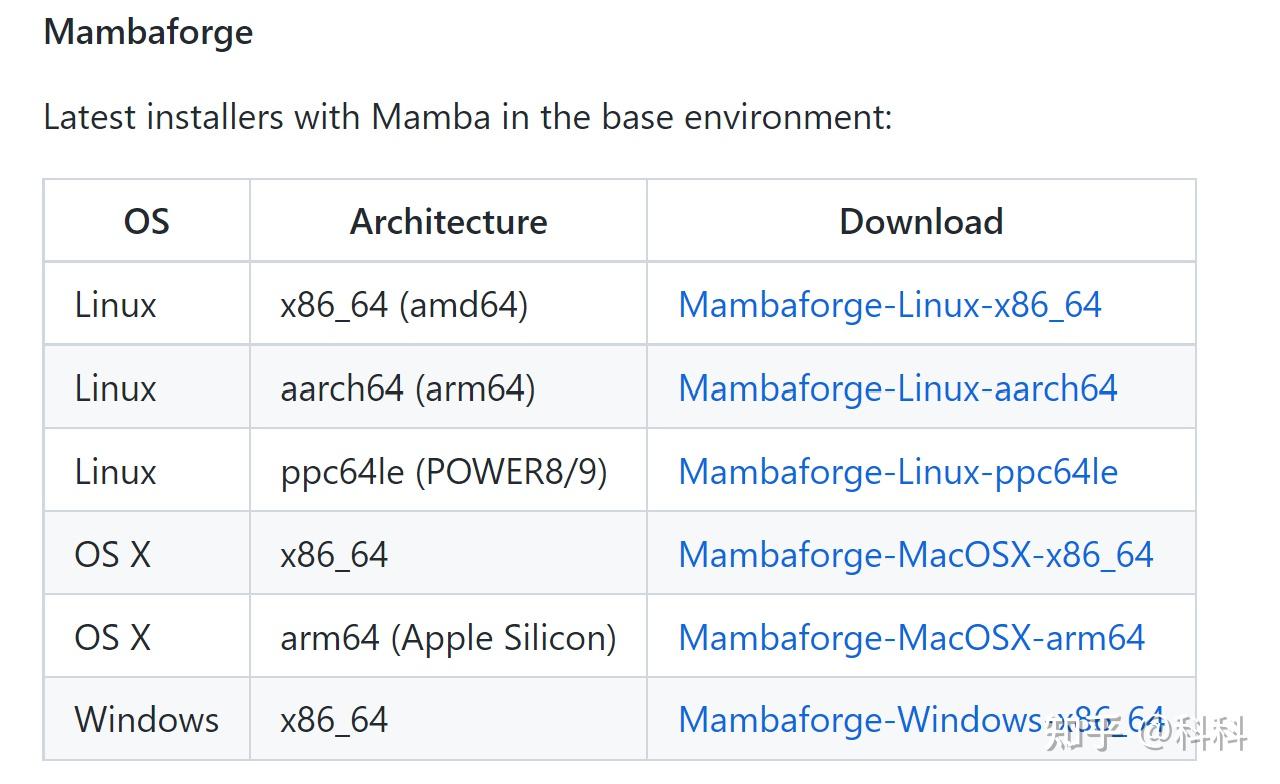1280x784 pixels.
Task: Open the Mambaforge-Linux-ppc64le link
Action: pyautogui.click(x=898, y=471)
